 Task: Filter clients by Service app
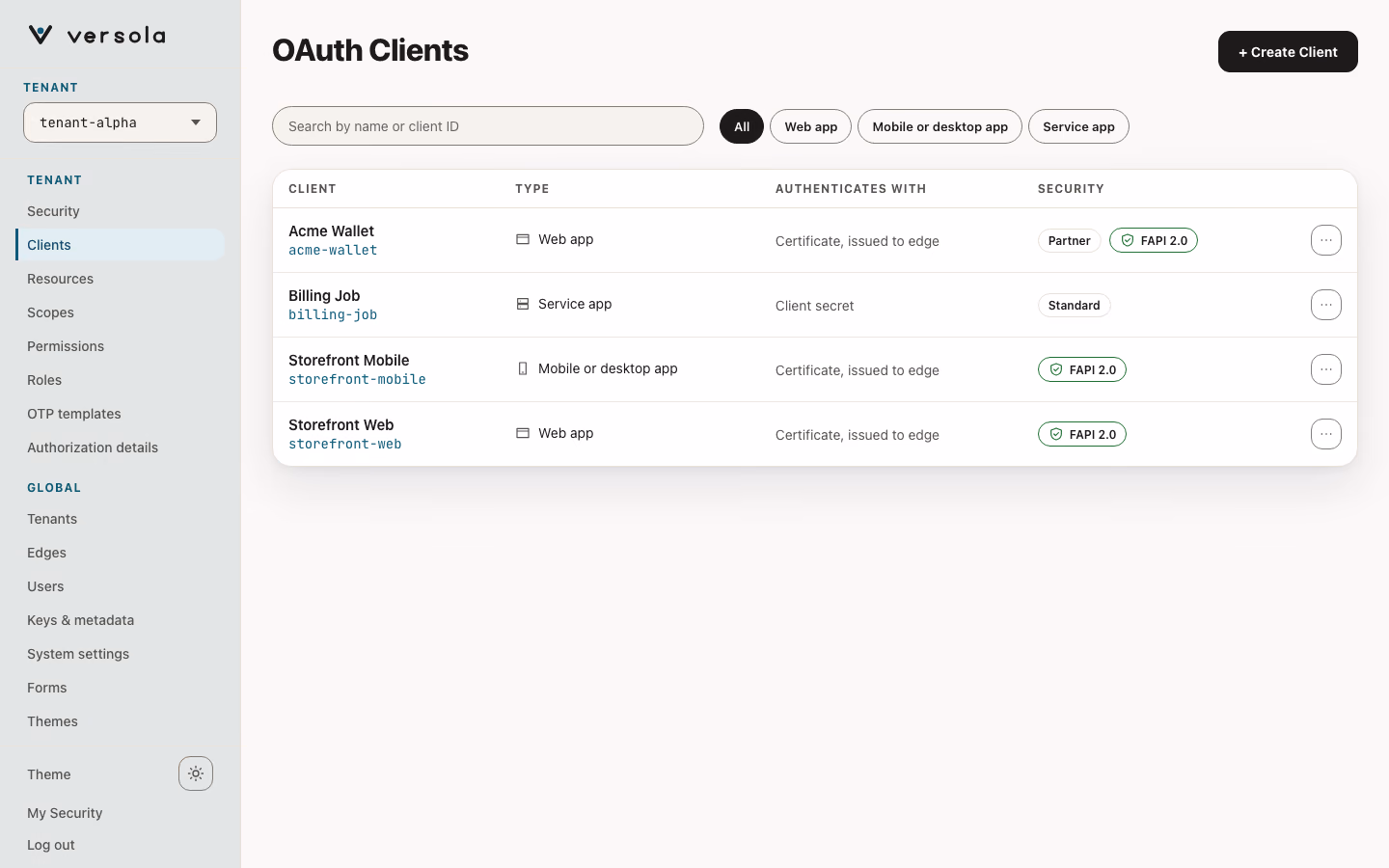click(1078, 126)
